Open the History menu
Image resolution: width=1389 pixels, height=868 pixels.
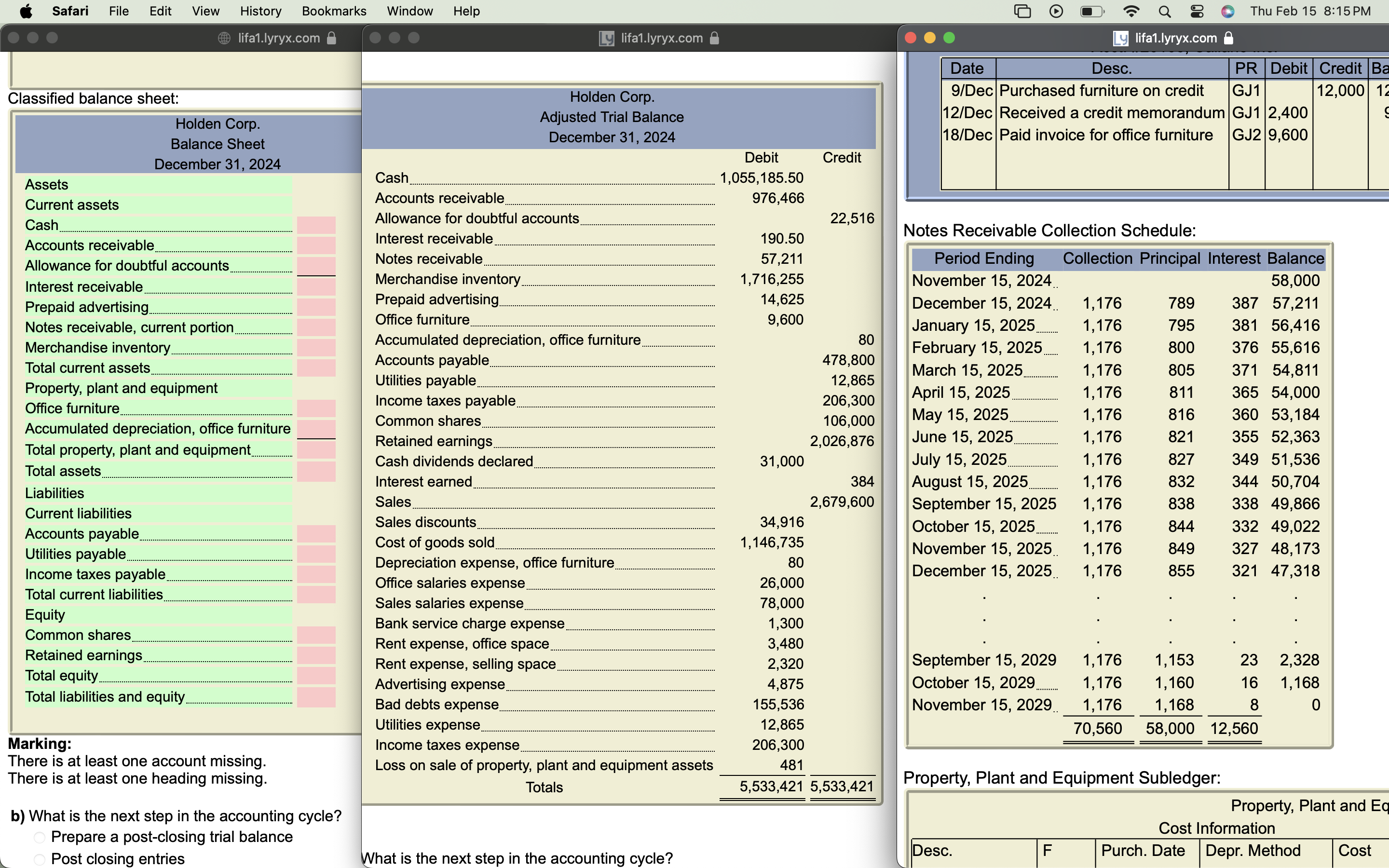(260, 12)
